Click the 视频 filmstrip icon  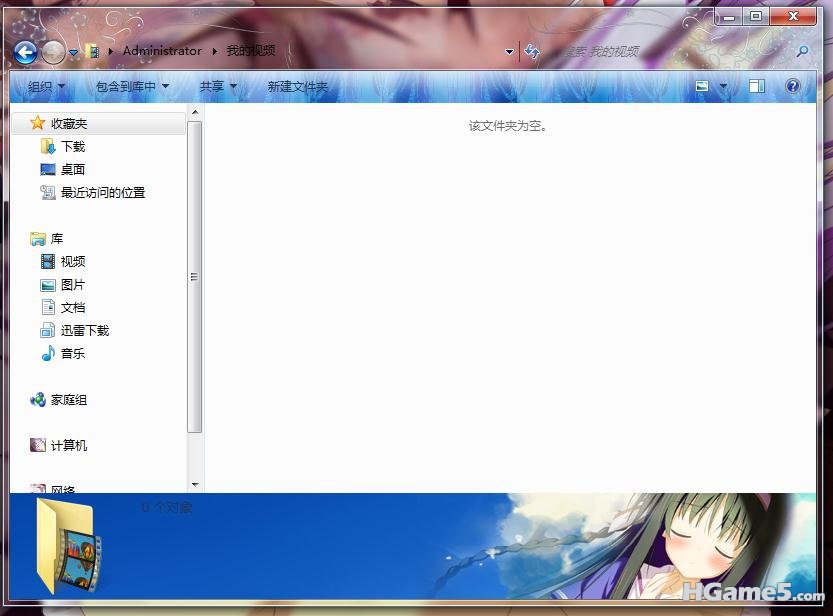[48, 261]
